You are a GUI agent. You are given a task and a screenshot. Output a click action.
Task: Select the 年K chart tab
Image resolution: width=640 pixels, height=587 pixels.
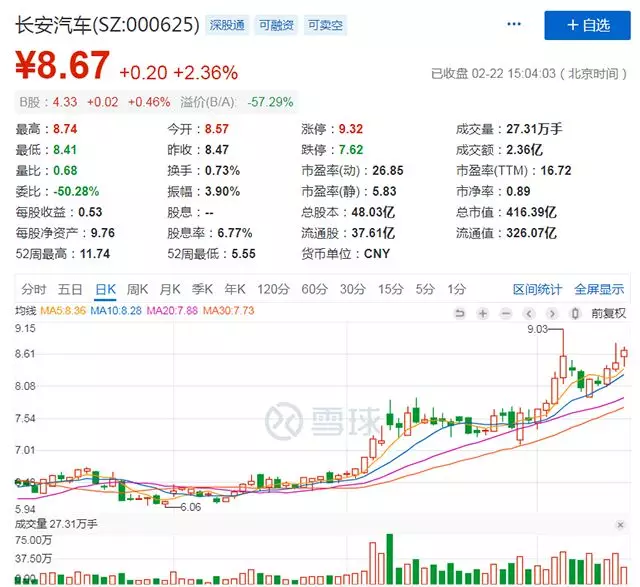pos(235,289)
